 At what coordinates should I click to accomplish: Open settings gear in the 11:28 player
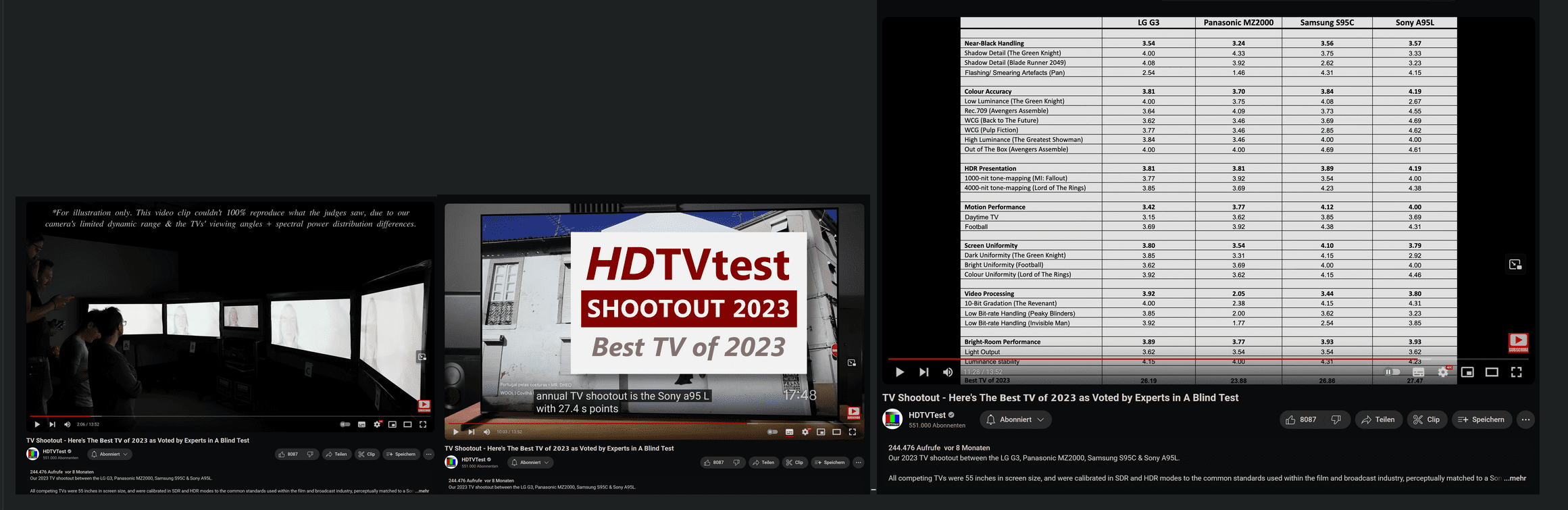tap(1443, 372)
